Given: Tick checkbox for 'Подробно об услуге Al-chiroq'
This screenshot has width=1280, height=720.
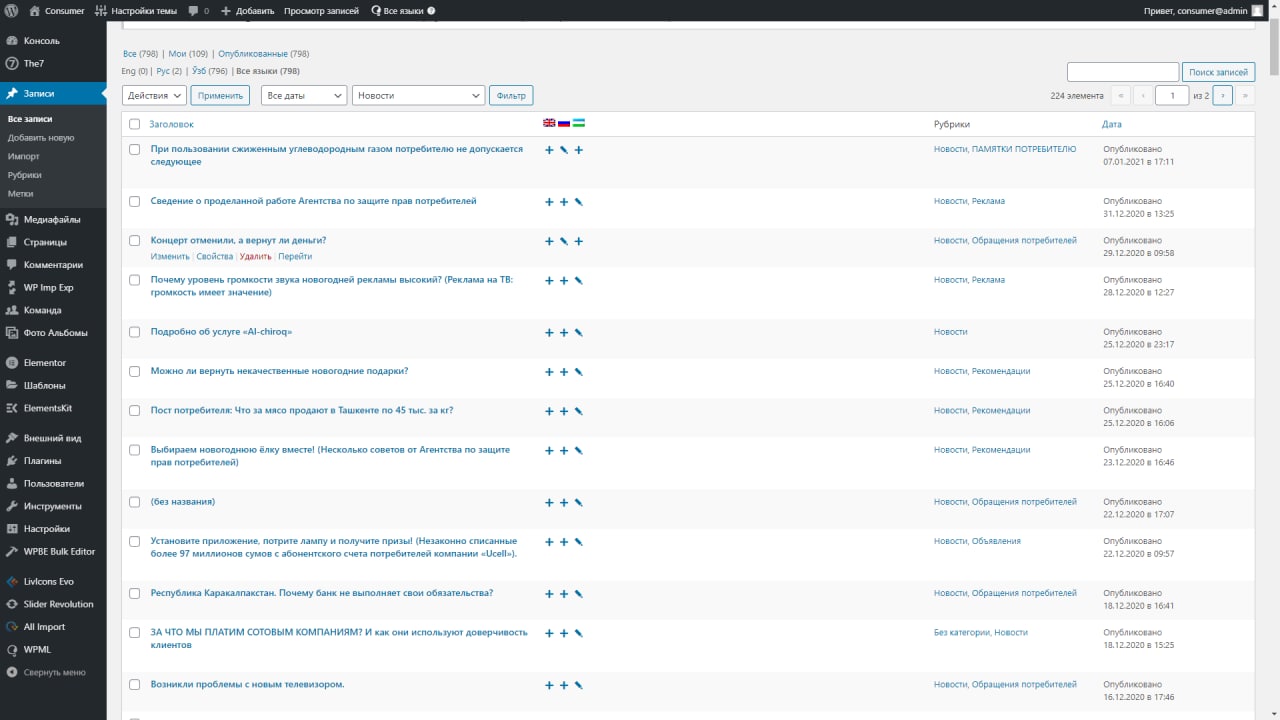Looking at the screenshot, I should [135, 331].
